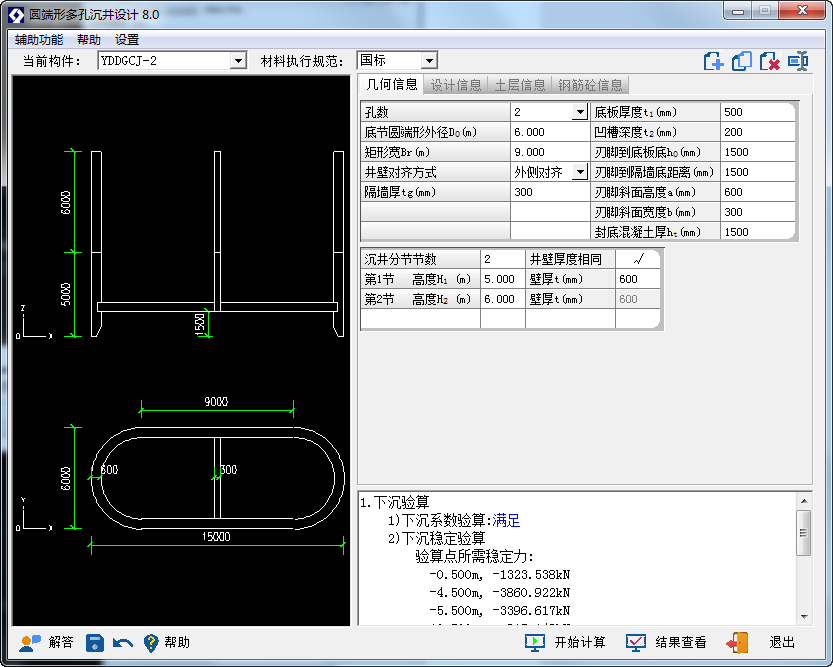Click the 第1节 高度H₁ value field
The image size is (833, 667).
(x=503, y=279)
